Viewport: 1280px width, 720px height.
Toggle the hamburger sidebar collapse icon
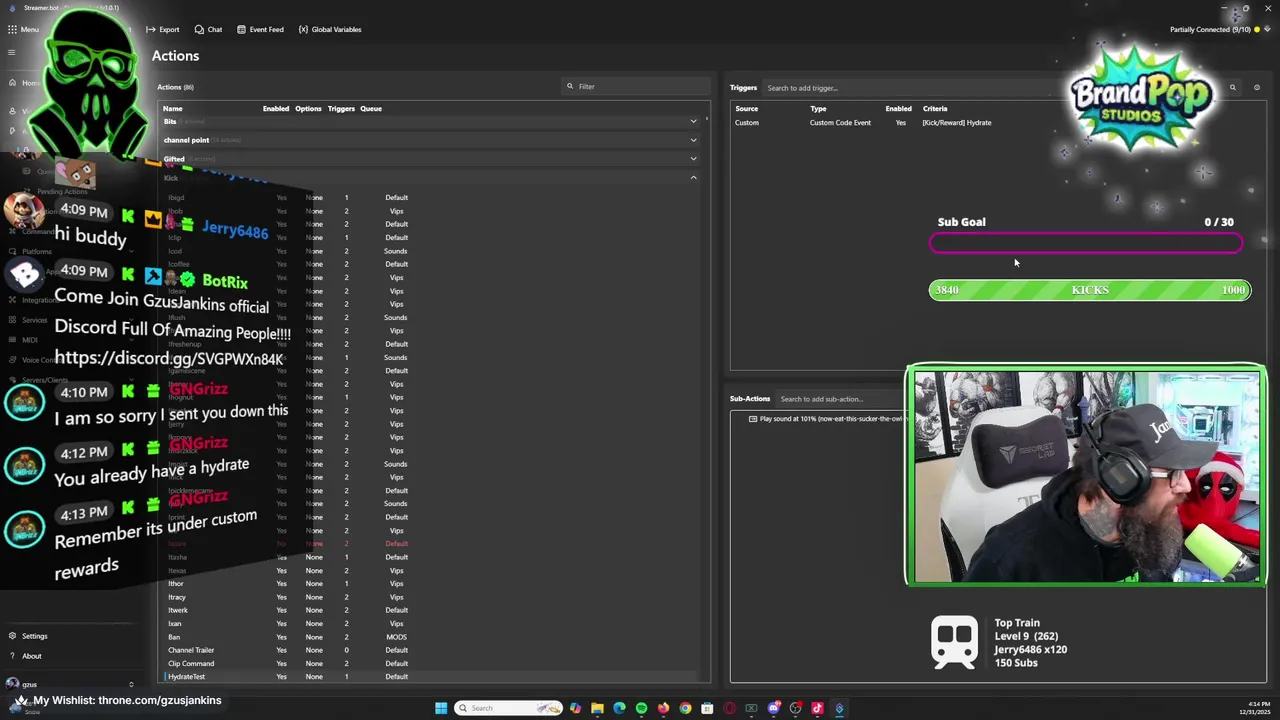pyautogui.click(x=12, y=52)
